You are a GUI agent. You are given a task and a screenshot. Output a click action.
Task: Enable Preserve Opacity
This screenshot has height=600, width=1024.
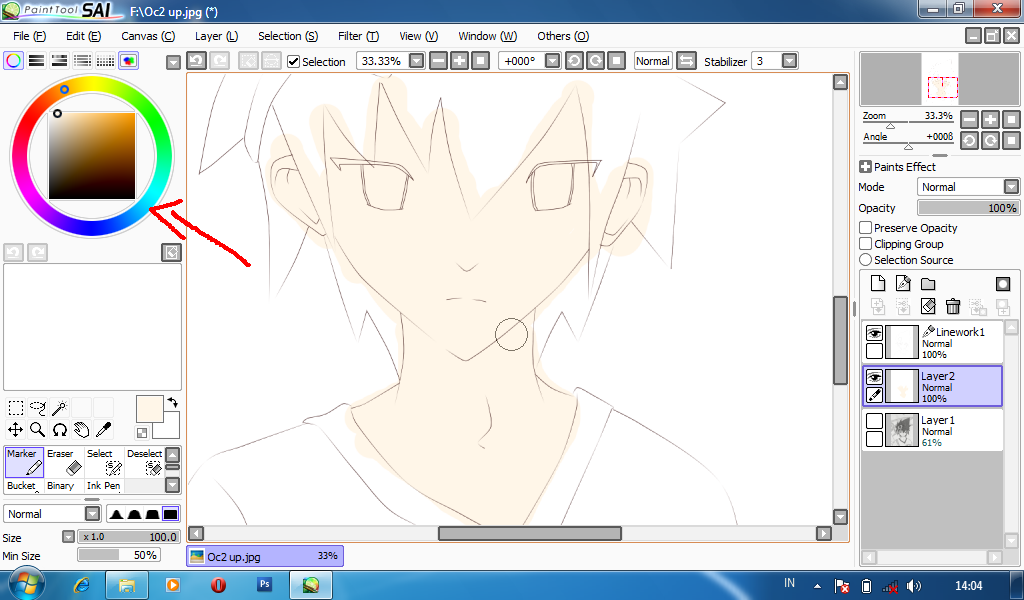[865, 228]
